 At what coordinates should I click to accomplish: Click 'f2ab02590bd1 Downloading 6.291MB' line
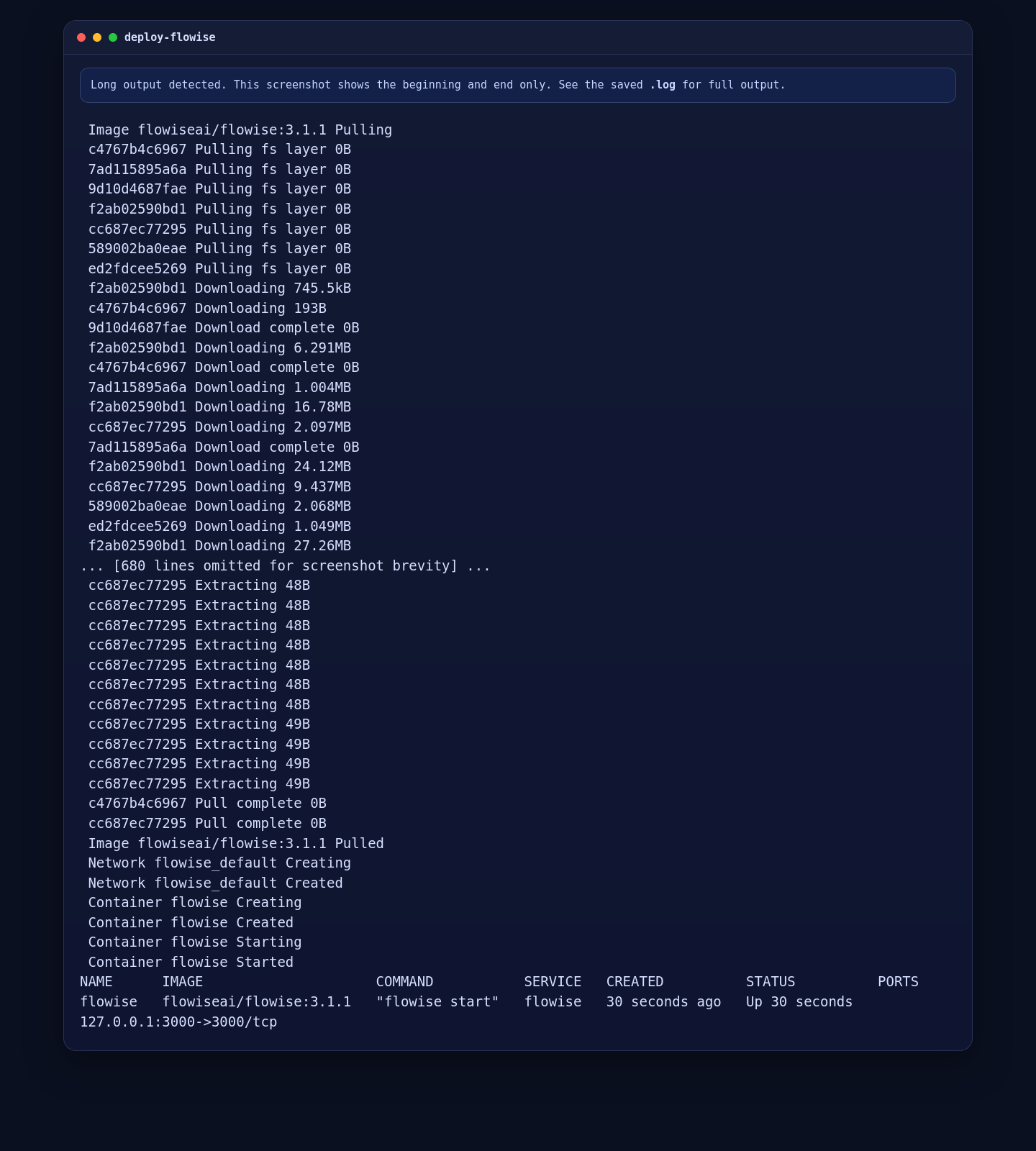(x=219, y=348)
